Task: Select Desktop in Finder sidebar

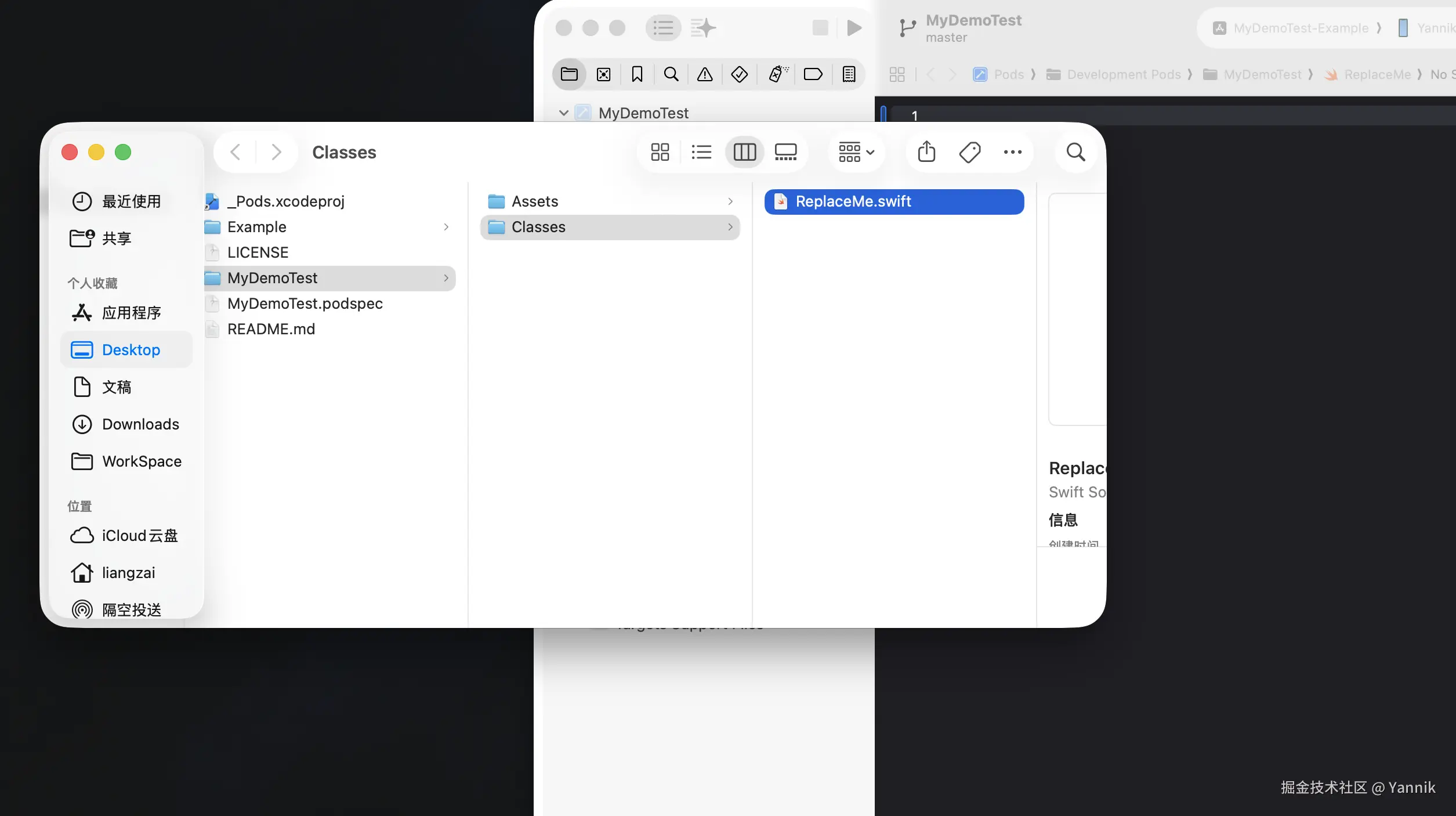Action: pyautogui.click(x=126, y=350)
